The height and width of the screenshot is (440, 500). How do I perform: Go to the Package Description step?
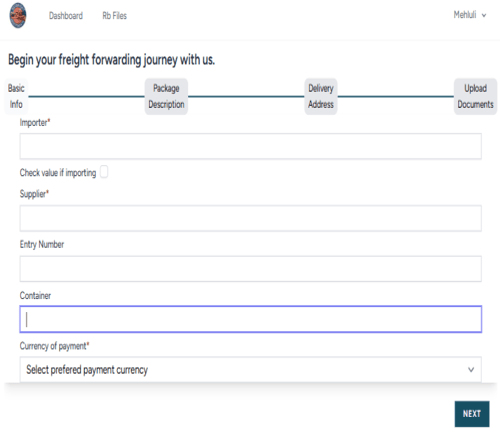[x=166, y=96]
